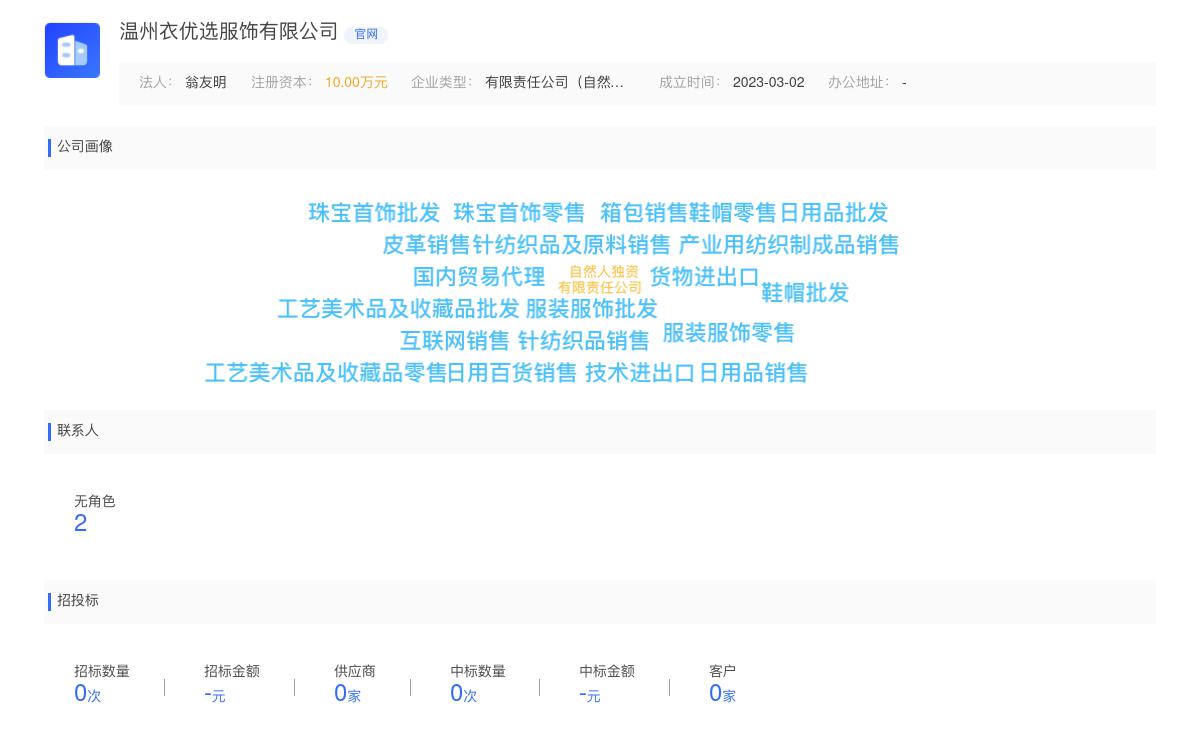Image resolution: width=1200 pixels, height=752 pixels.
Task: Open the 官网 official website link
Action: [x=366, y=34]
